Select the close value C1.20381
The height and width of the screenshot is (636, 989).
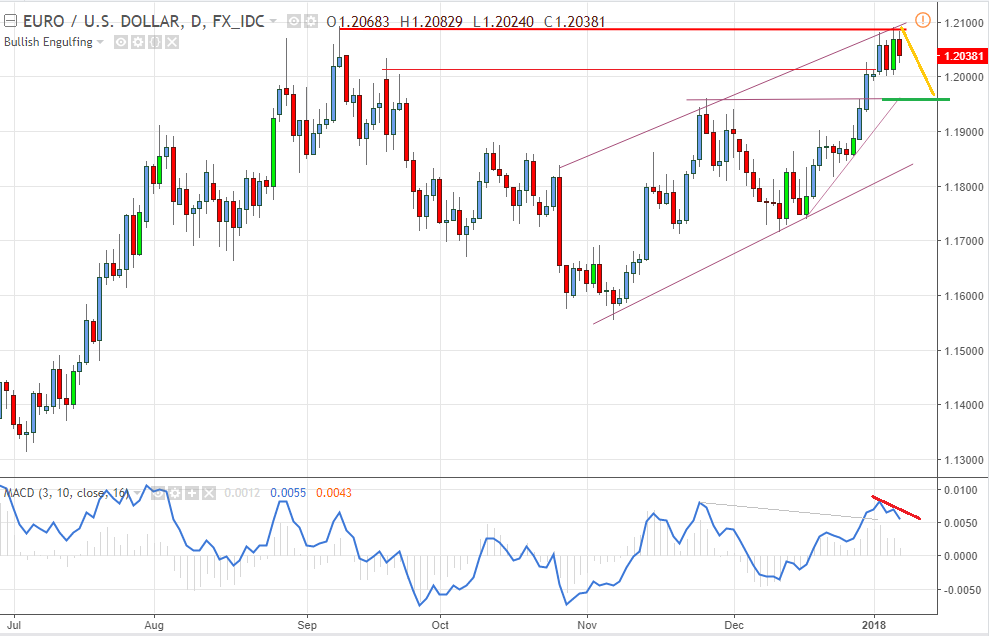(x=575, y=21)
